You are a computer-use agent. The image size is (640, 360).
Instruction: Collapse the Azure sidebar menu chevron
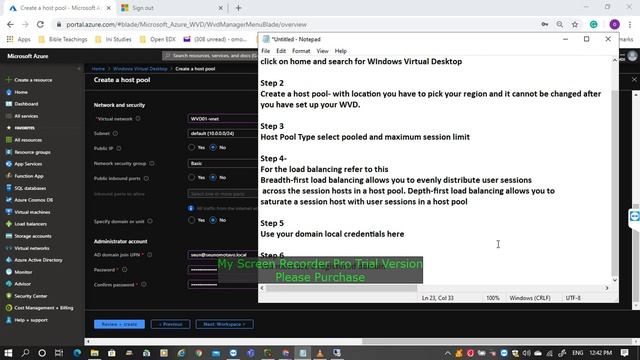click(79, 69)
